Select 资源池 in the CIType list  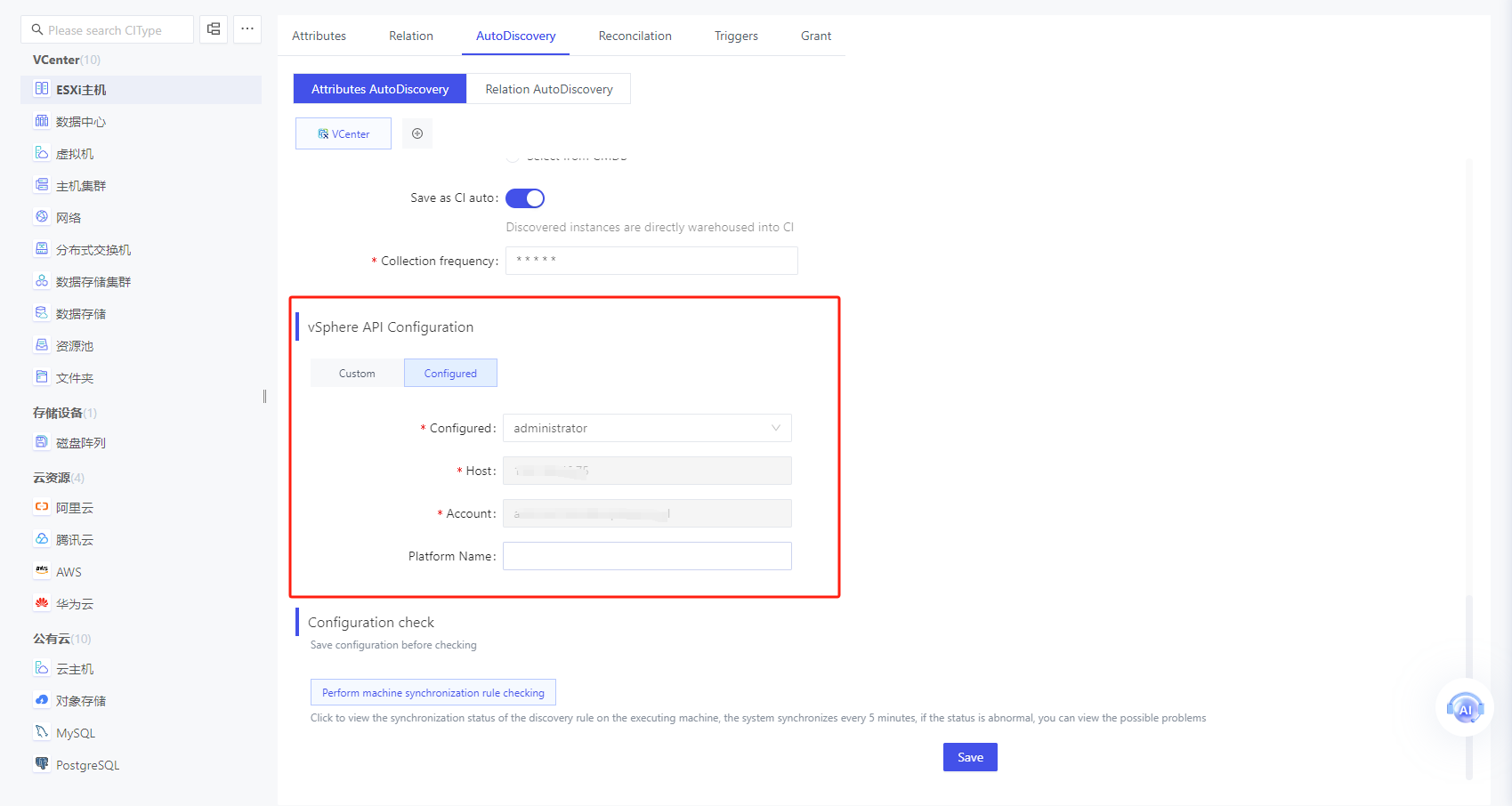(x=141, y=345)
